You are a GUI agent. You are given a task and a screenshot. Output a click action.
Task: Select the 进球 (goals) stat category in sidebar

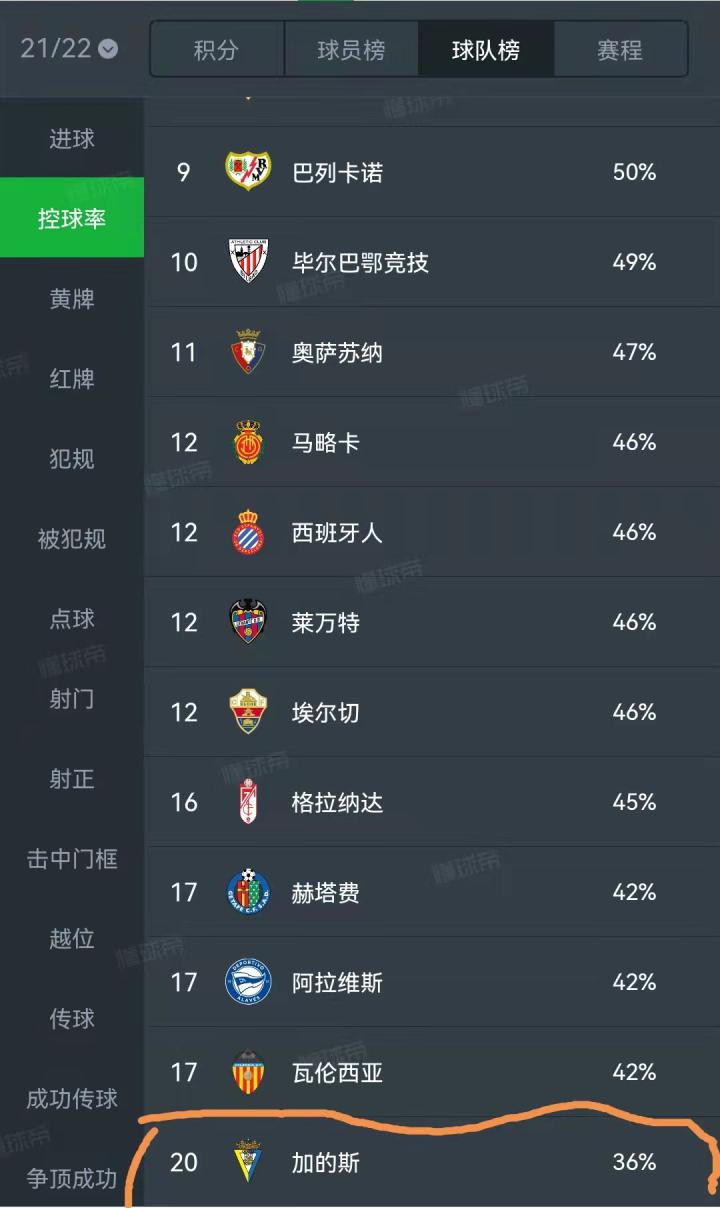click(x=72, y=139)
